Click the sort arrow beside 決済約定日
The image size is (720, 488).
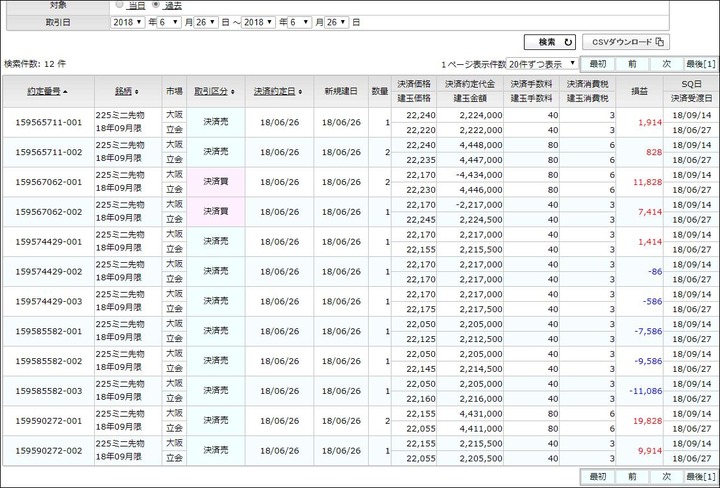pos(300,92)
